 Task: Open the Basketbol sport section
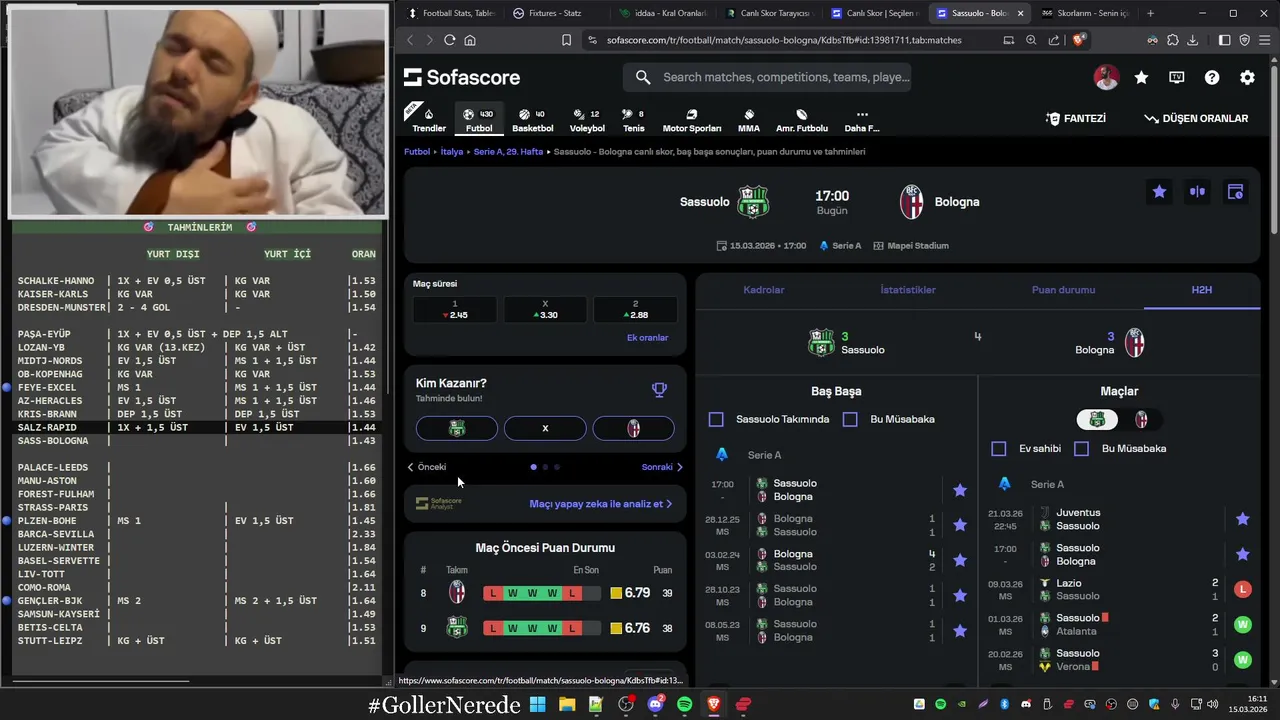tap(532, 120)
